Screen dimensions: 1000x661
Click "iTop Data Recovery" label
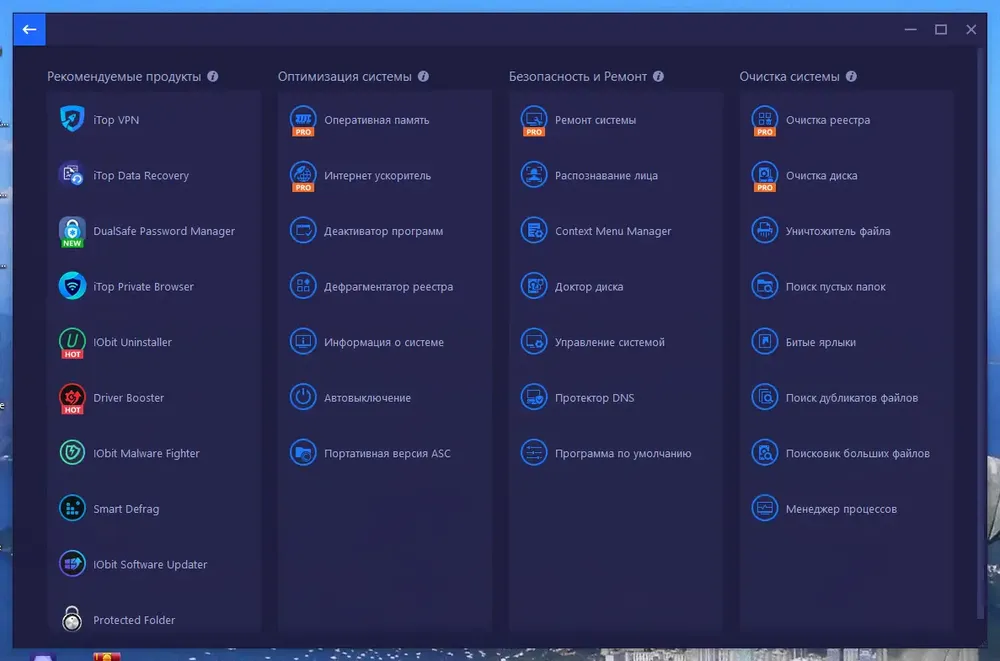coord(141,175)
